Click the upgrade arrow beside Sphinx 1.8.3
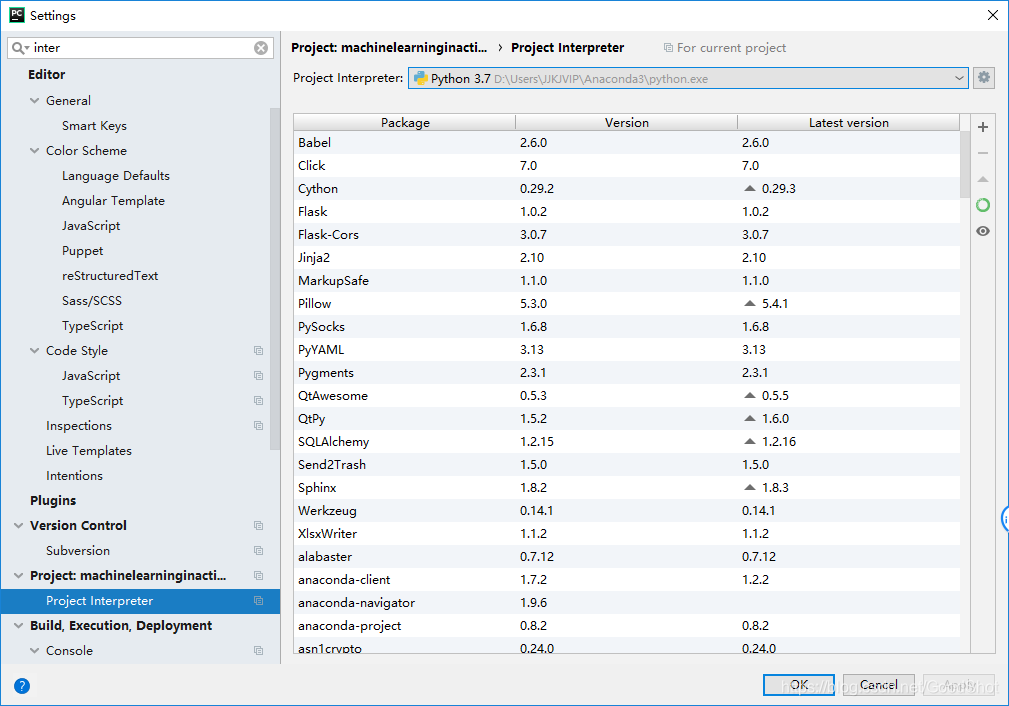 750,487
